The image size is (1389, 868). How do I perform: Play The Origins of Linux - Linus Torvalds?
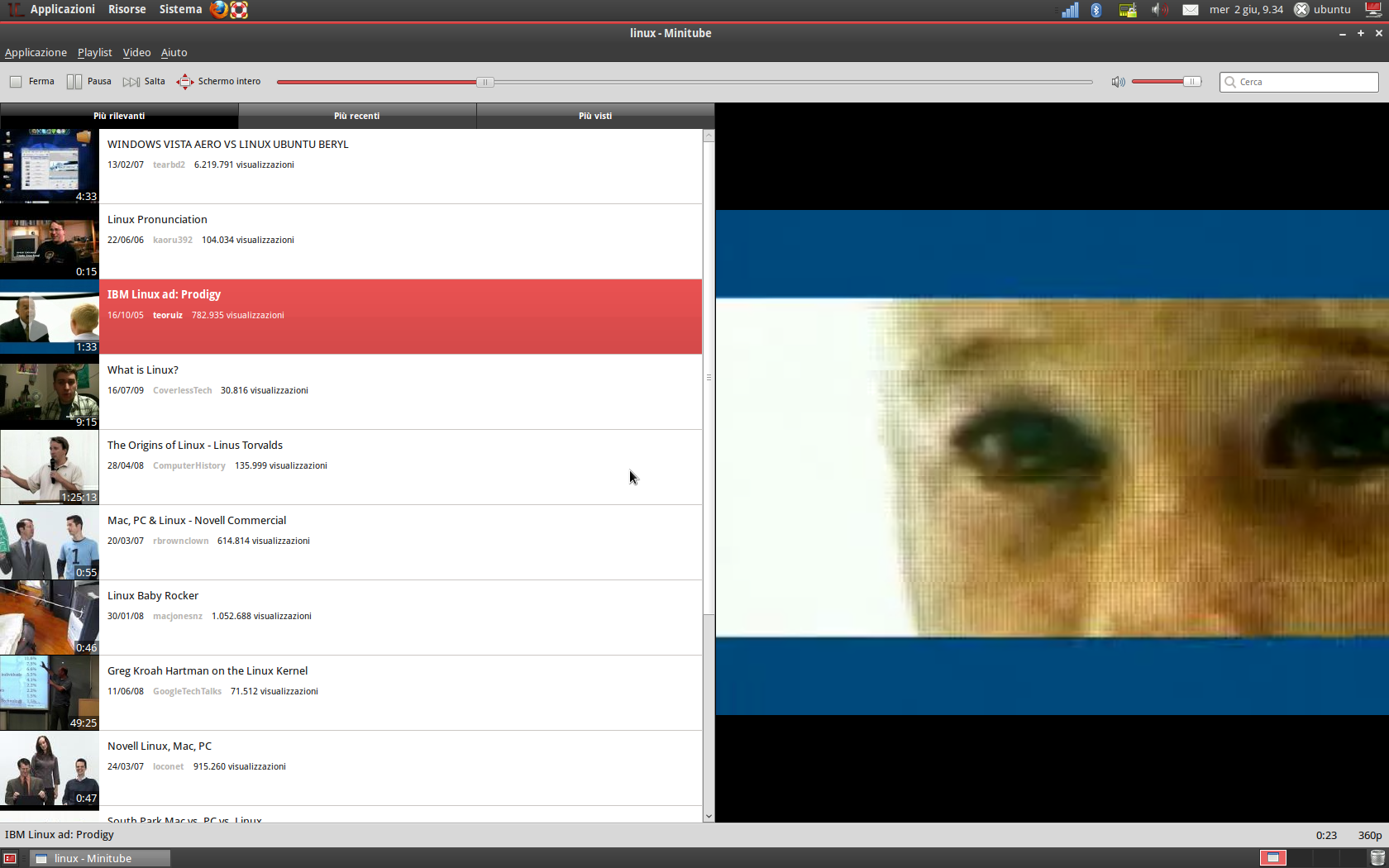pyautogui.click(x=194, y=445)
